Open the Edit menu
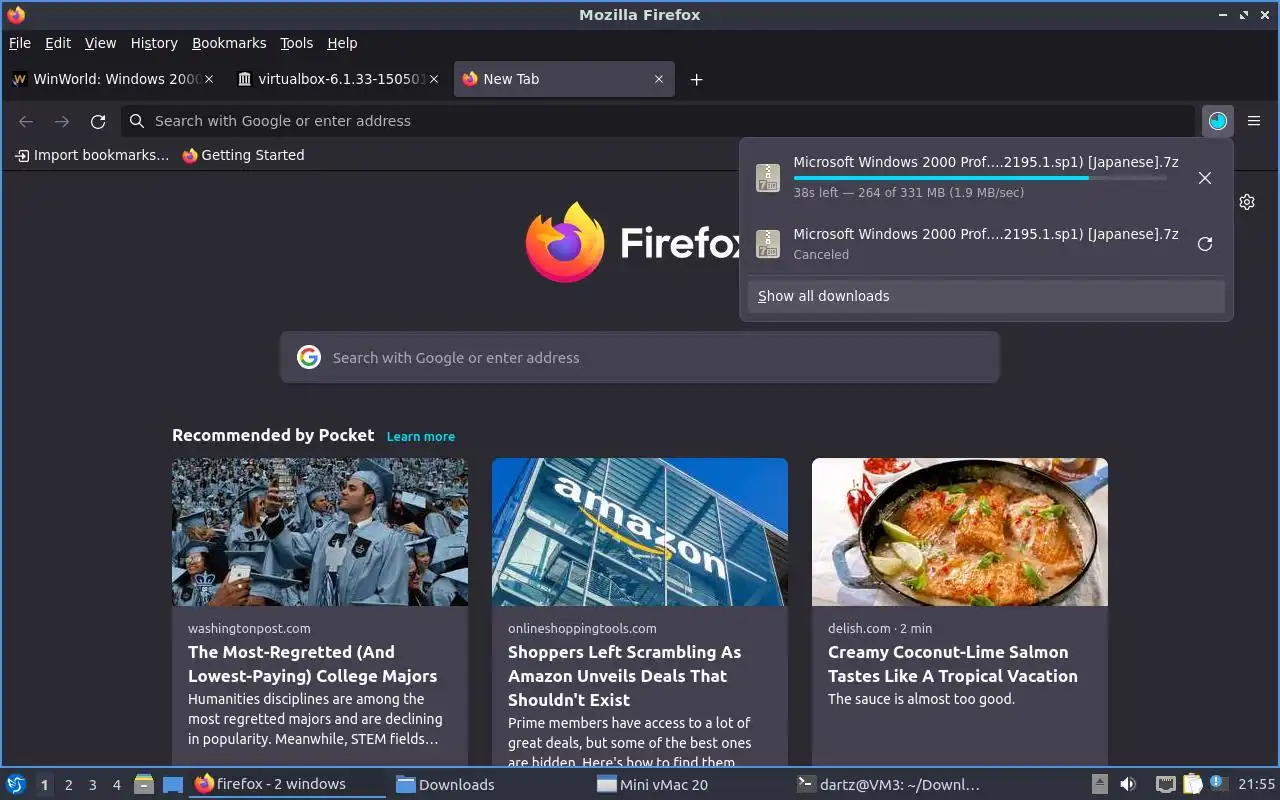Viewport: 1280px width, 800px height. [58, 43]
